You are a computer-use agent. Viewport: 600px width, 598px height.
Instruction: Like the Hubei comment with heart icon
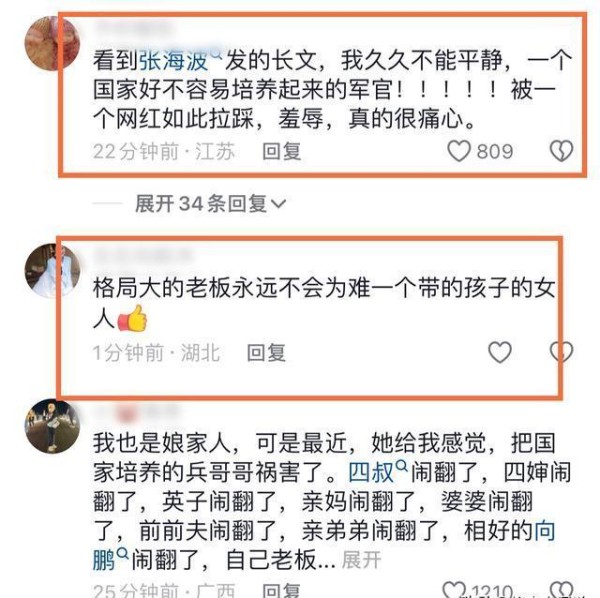tap(500, 352)
